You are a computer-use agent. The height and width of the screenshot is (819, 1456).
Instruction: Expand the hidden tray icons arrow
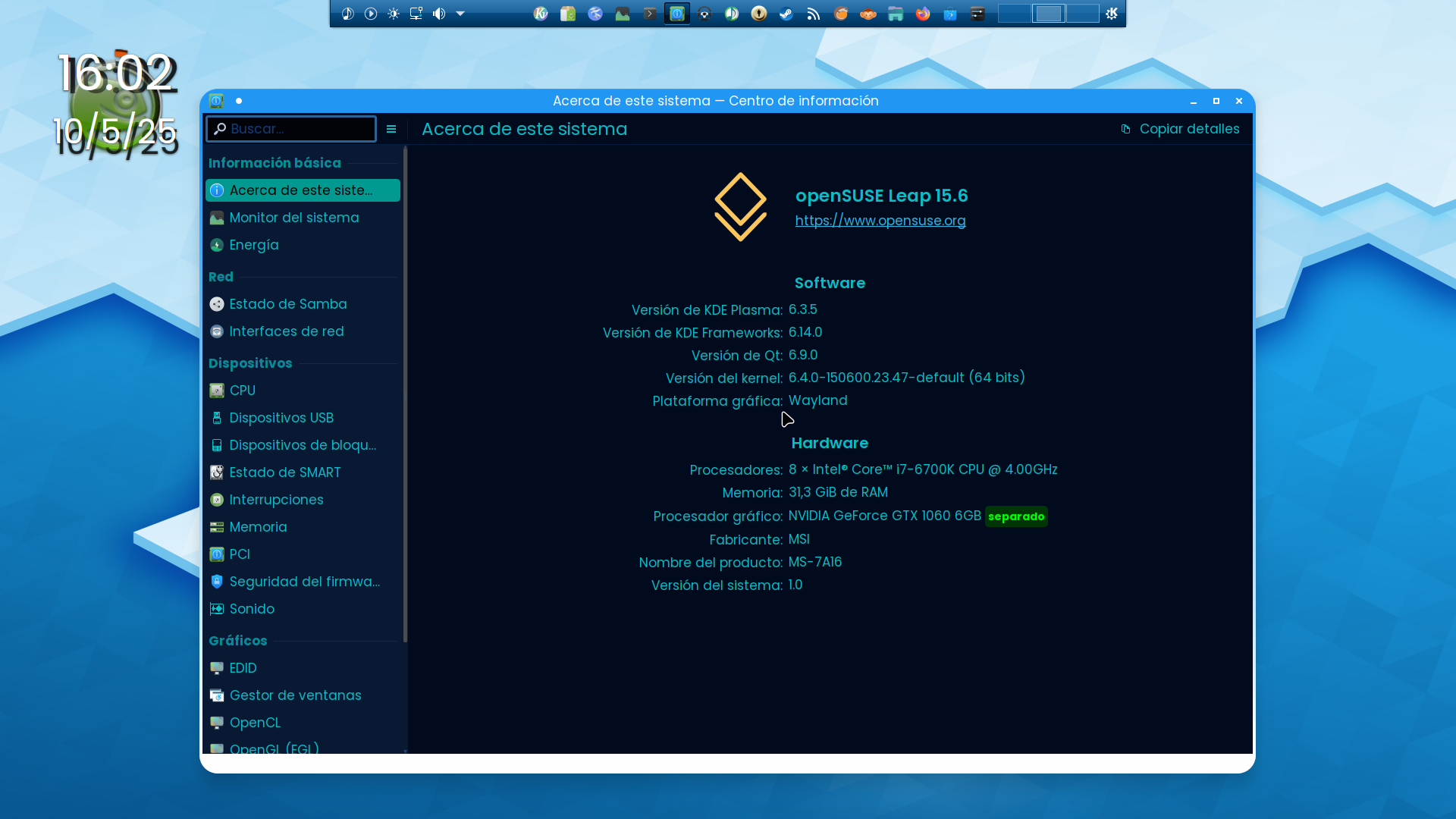(460, 14)
